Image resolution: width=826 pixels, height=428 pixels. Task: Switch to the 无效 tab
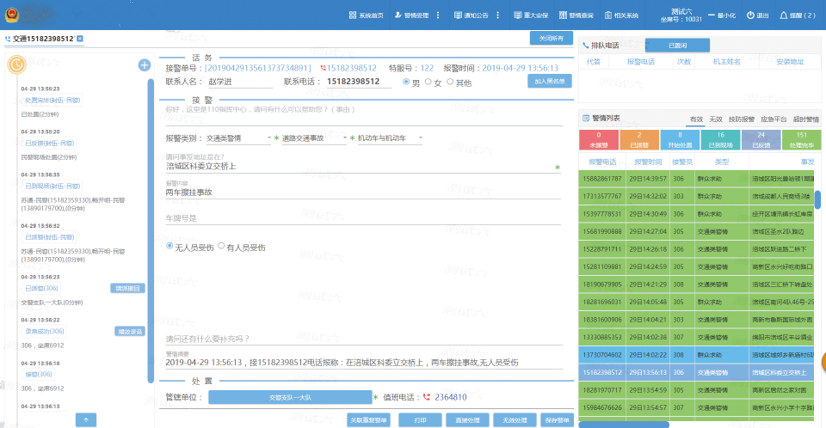[x=715, y=120]
